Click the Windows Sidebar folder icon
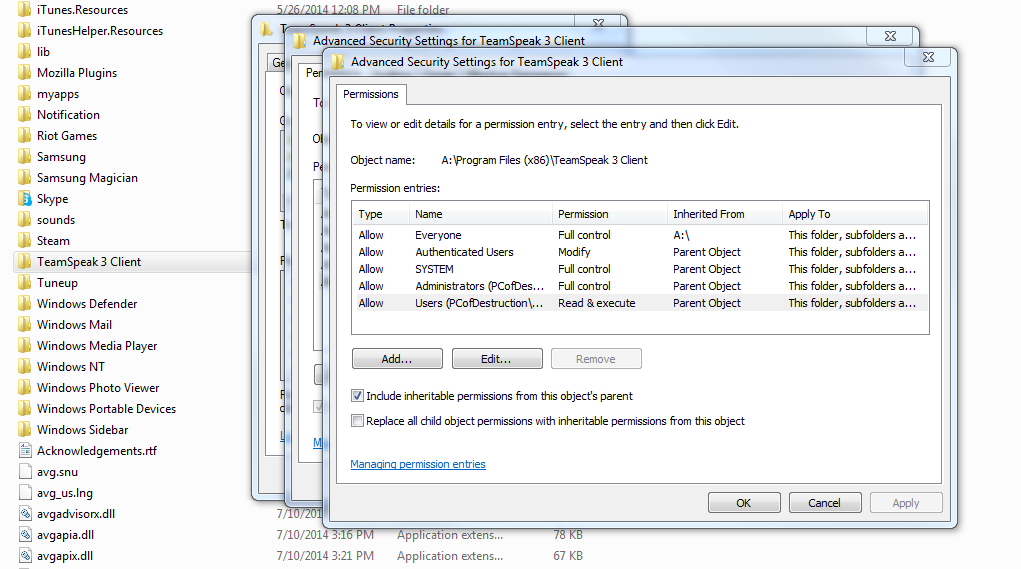1021x569 pixels. click(x=25, y=430)
